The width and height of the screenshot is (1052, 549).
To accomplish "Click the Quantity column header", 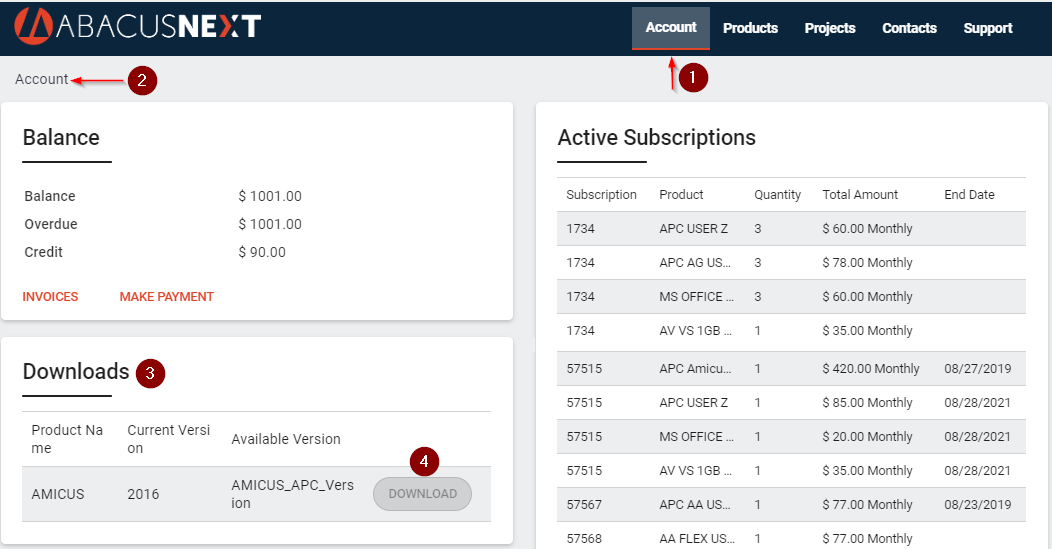I will click(778, 195).
